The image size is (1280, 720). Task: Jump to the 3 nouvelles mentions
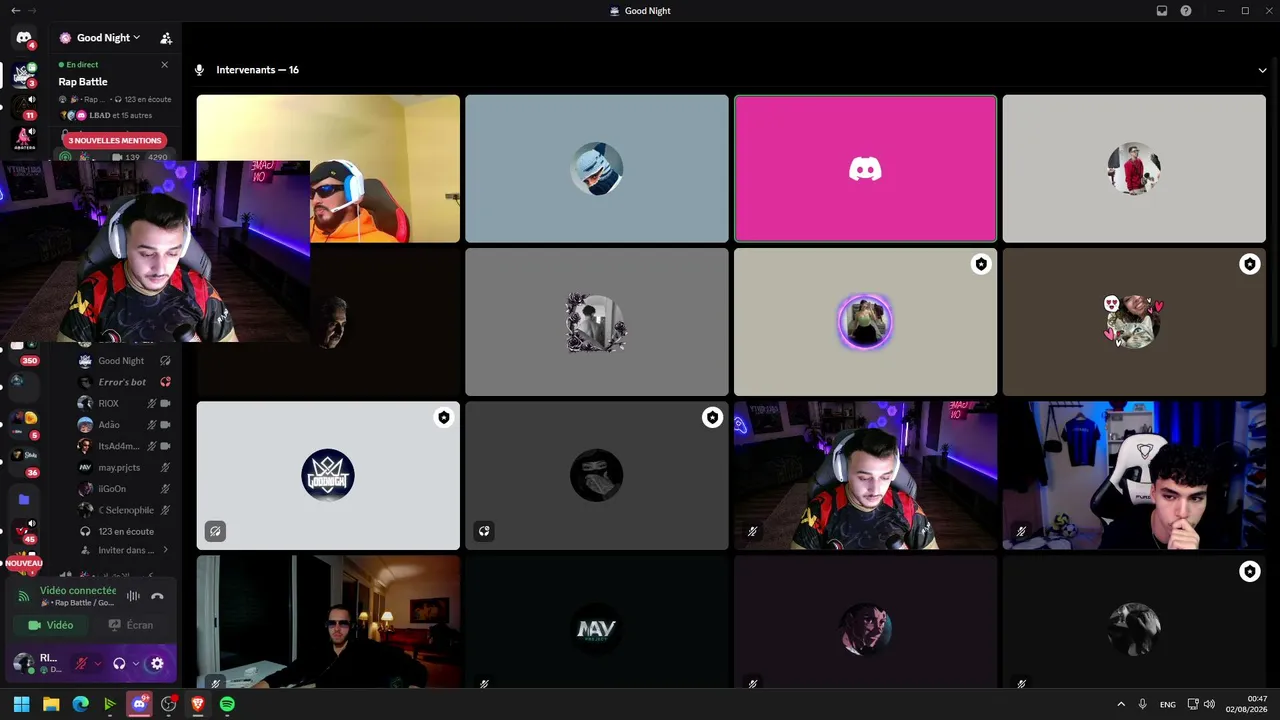(115, 141)
